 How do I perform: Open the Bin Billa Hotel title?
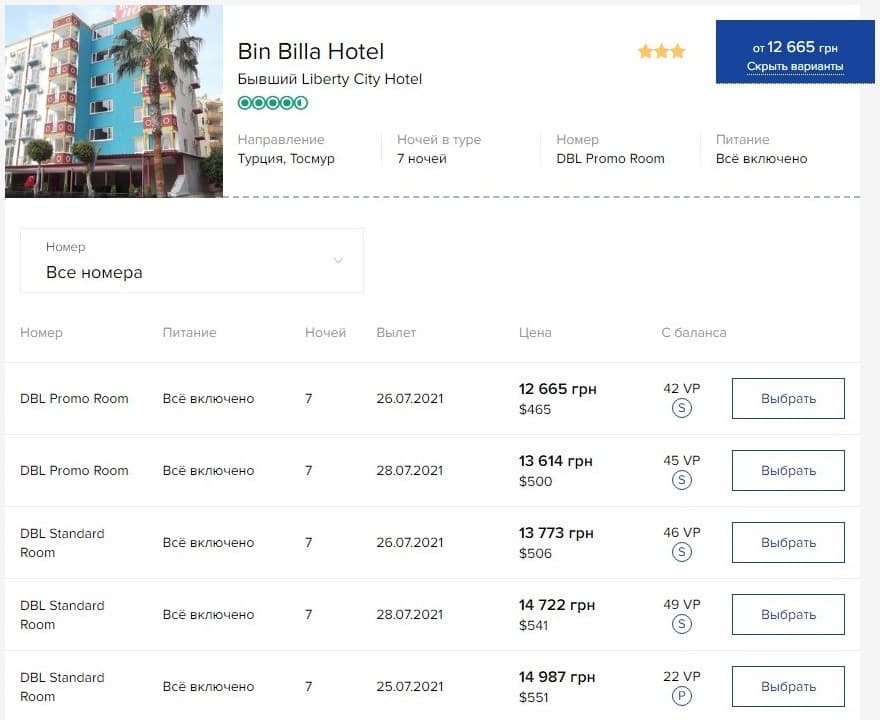click(x=311, y=52)
